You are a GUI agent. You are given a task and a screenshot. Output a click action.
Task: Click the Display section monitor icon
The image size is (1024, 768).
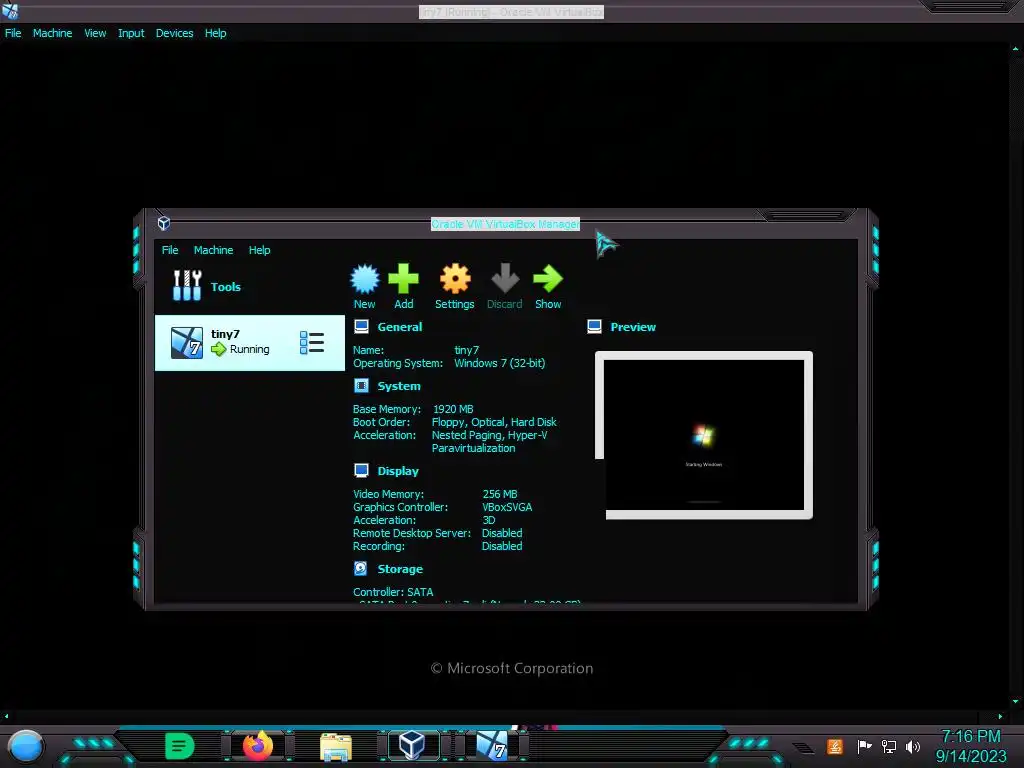tap(361, 470)
